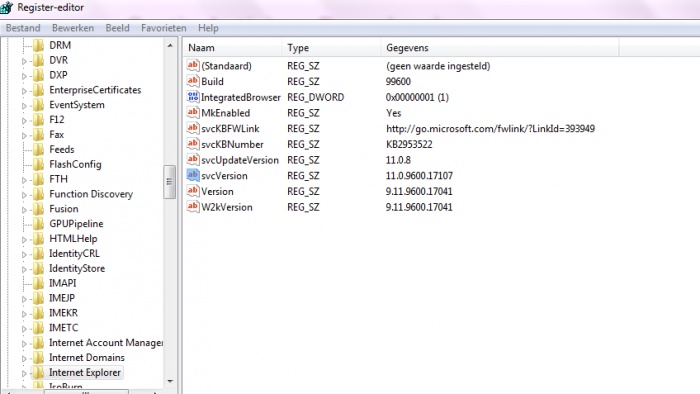Open the Bestand menu

click(x=23, y=28)
